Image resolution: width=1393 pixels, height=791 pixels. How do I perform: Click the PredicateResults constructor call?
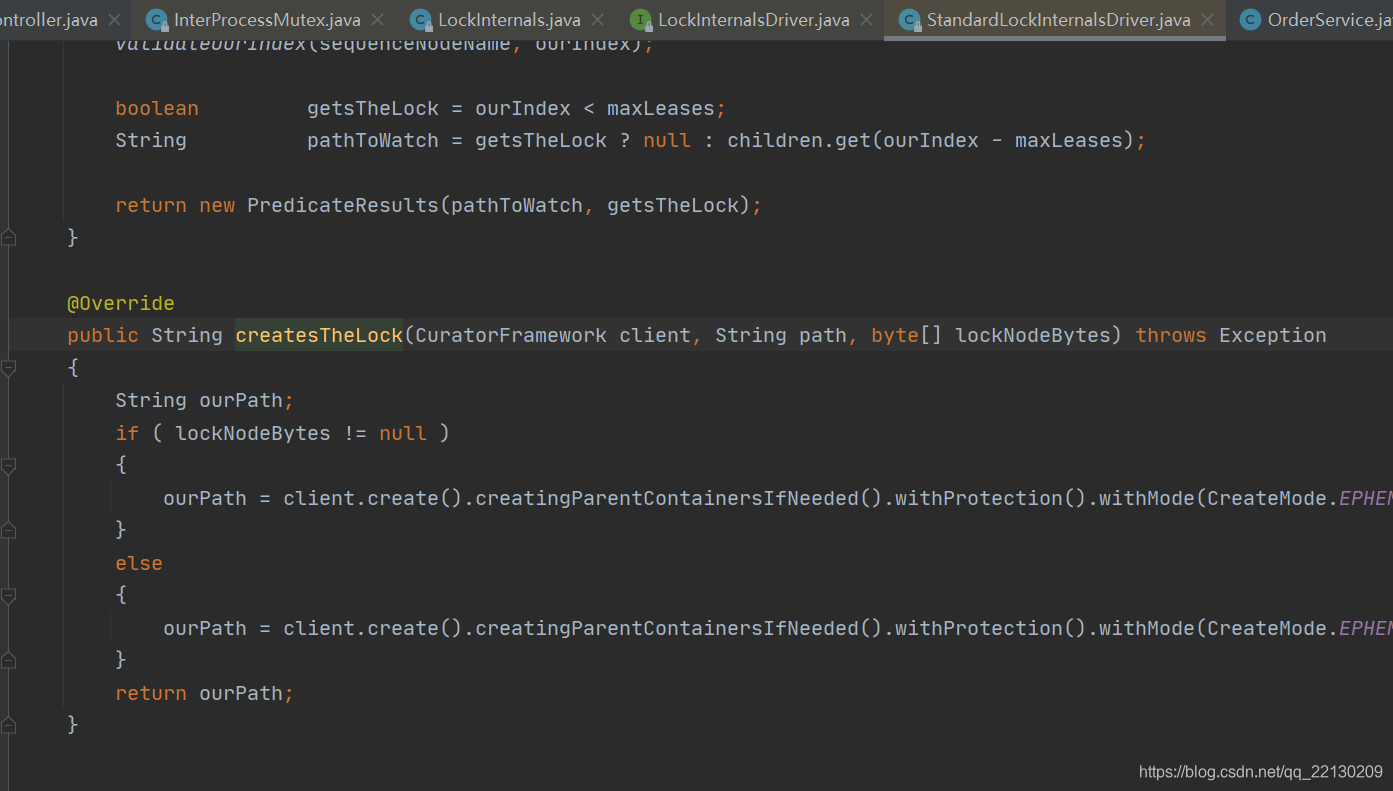(x=343, y=205)
